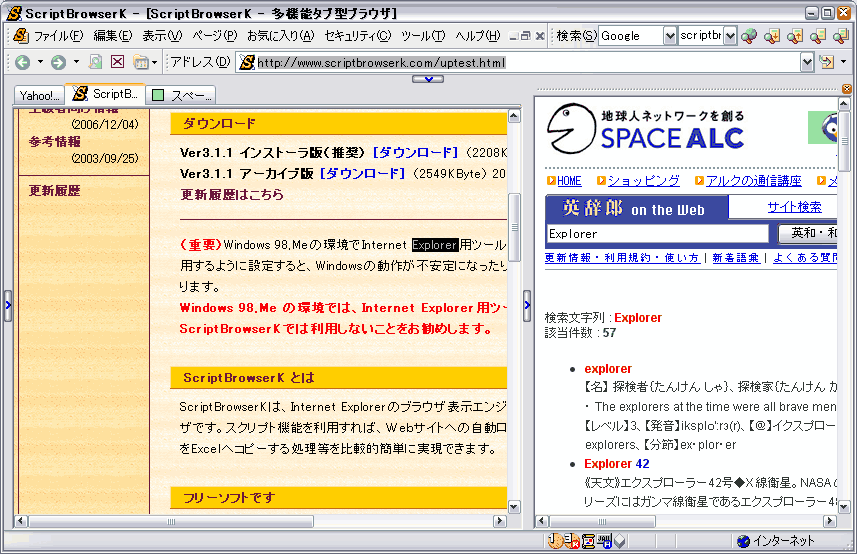The width and height of the screenshot is (857, 554).
Task: Click the page icon at left of address field
Action: point(247,62)
